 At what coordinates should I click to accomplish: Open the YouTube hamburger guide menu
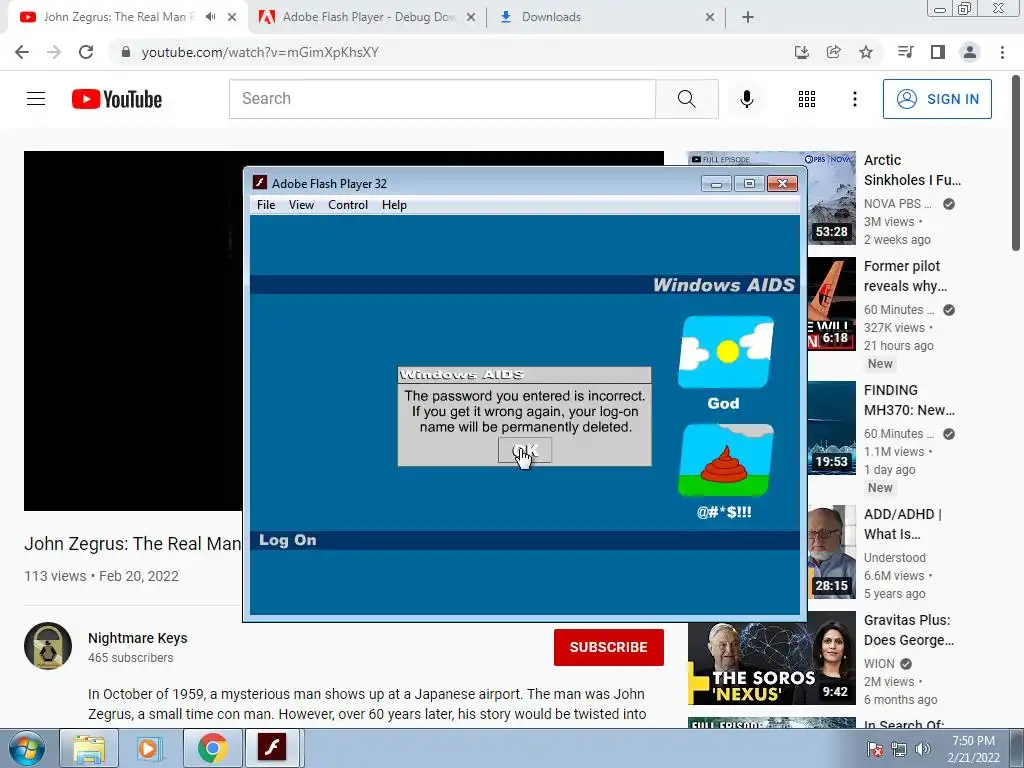click(x=36, y=99)
